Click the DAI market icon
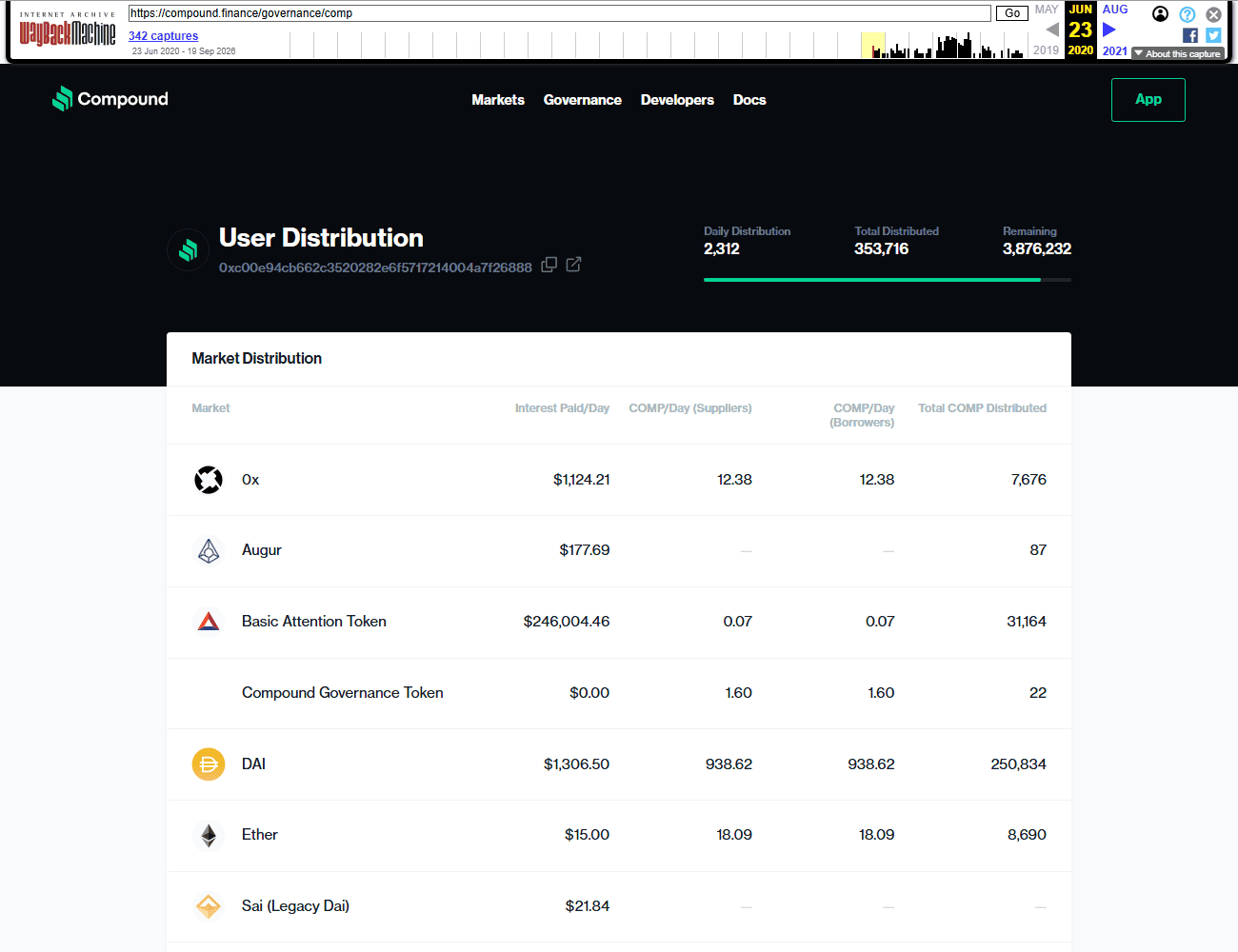The width and height of the screenshot is (1238, 952). 209,764
